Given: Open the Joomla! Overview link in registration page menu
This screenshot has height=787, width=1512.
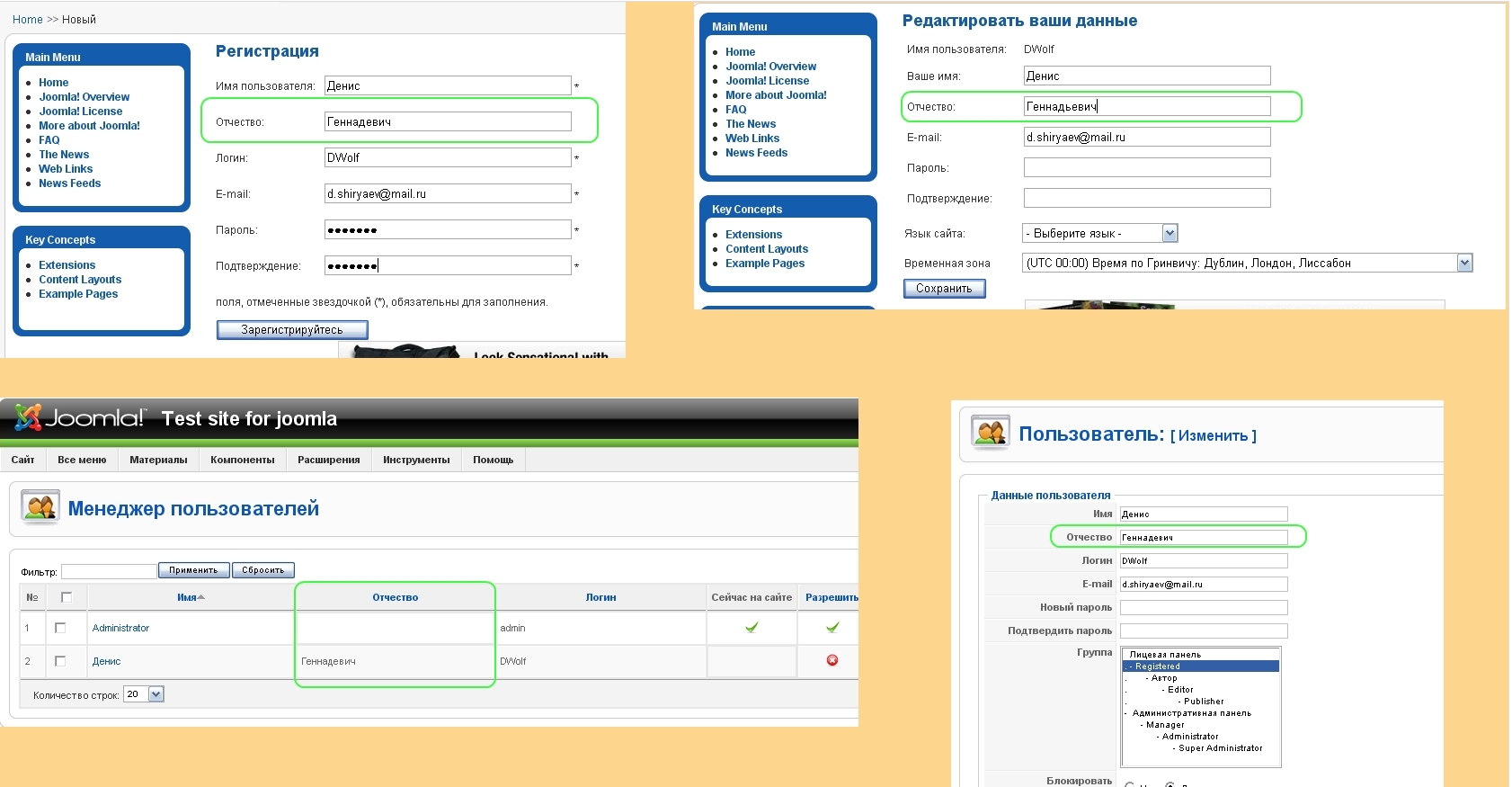Looking at the screenshot, I should [x=84, y=97].
